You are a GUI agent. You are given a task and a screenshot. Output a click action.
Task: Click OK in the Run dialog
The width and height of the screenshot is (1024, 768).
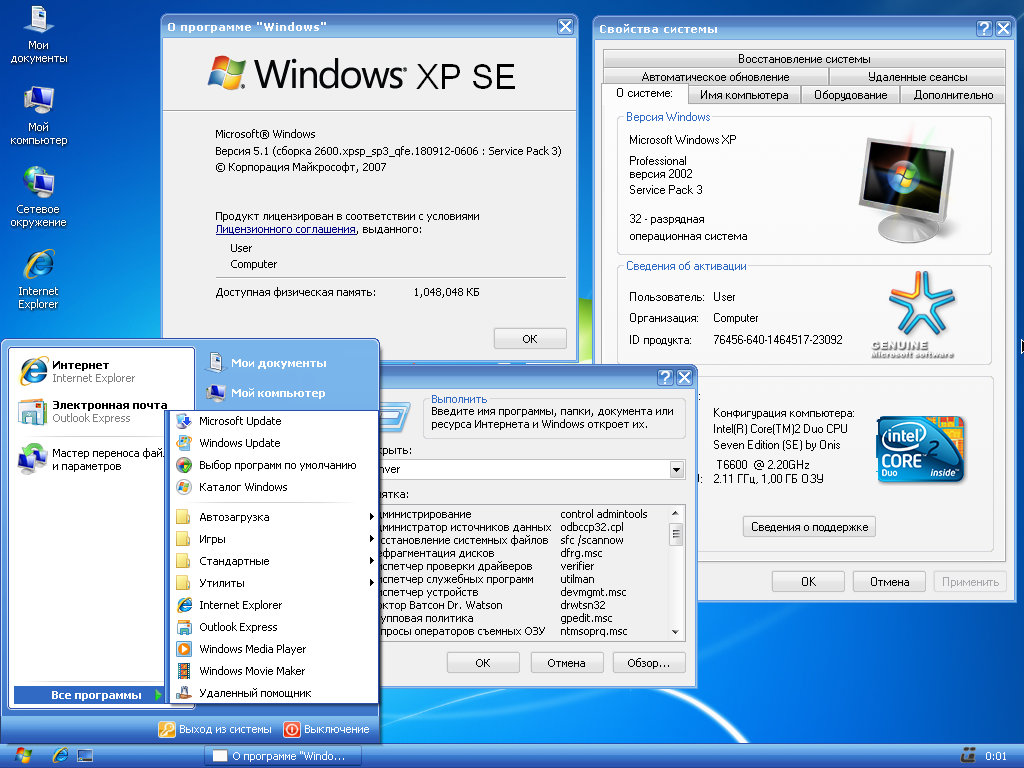pyautogui.click(x=483, y=663)
